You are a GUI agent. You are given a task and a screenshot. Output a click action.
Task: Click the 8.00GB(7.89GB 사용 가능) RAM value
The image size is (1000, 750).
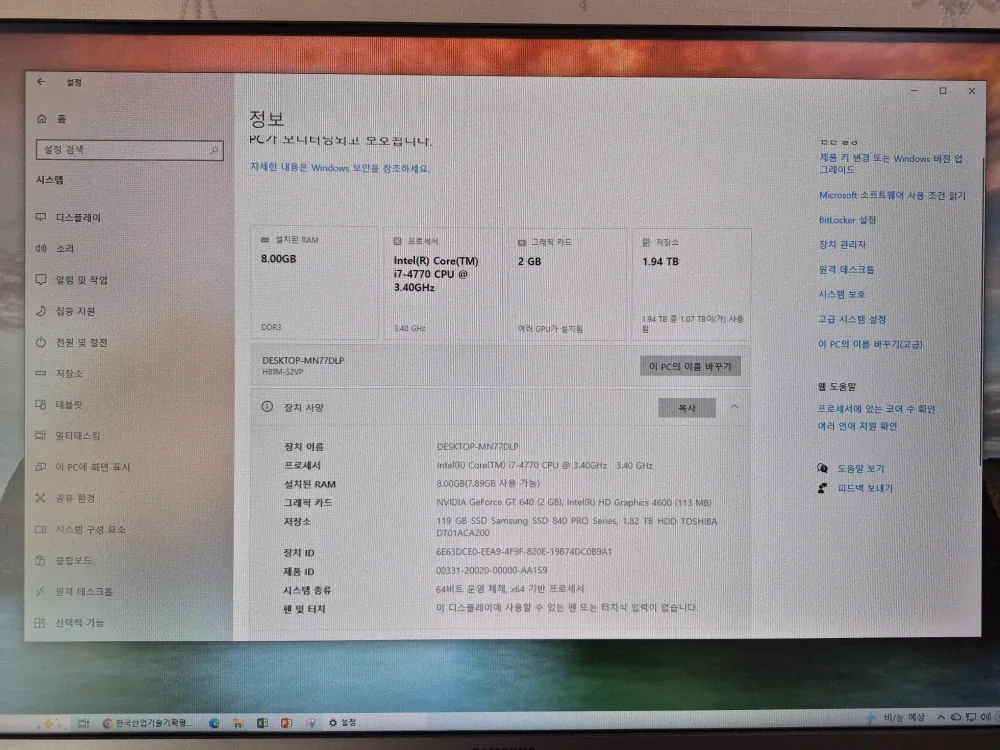coord(488,483)
